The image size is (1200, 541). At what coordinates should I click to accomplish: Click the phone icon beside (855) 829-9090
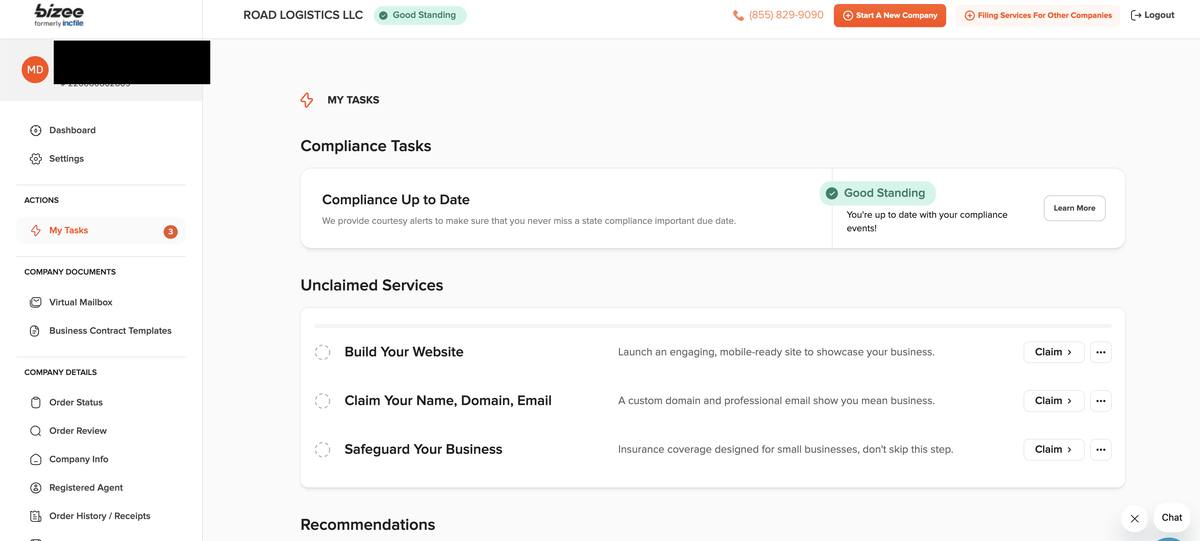[738, 15]
